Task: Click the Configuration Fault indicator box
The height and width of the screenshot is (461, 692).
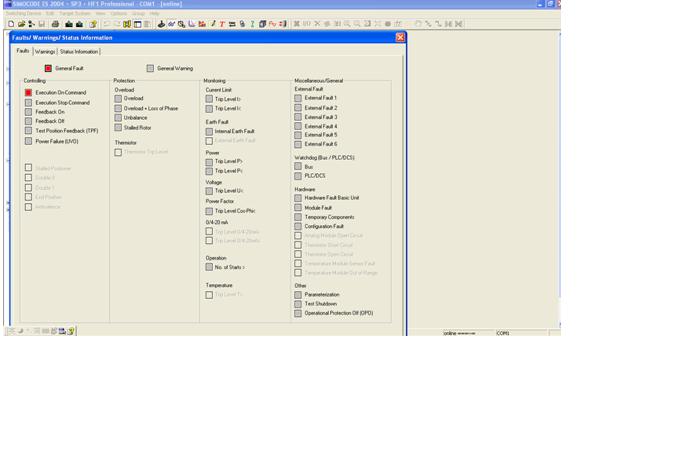Action: pyautogui.click(x=298, y=226)
